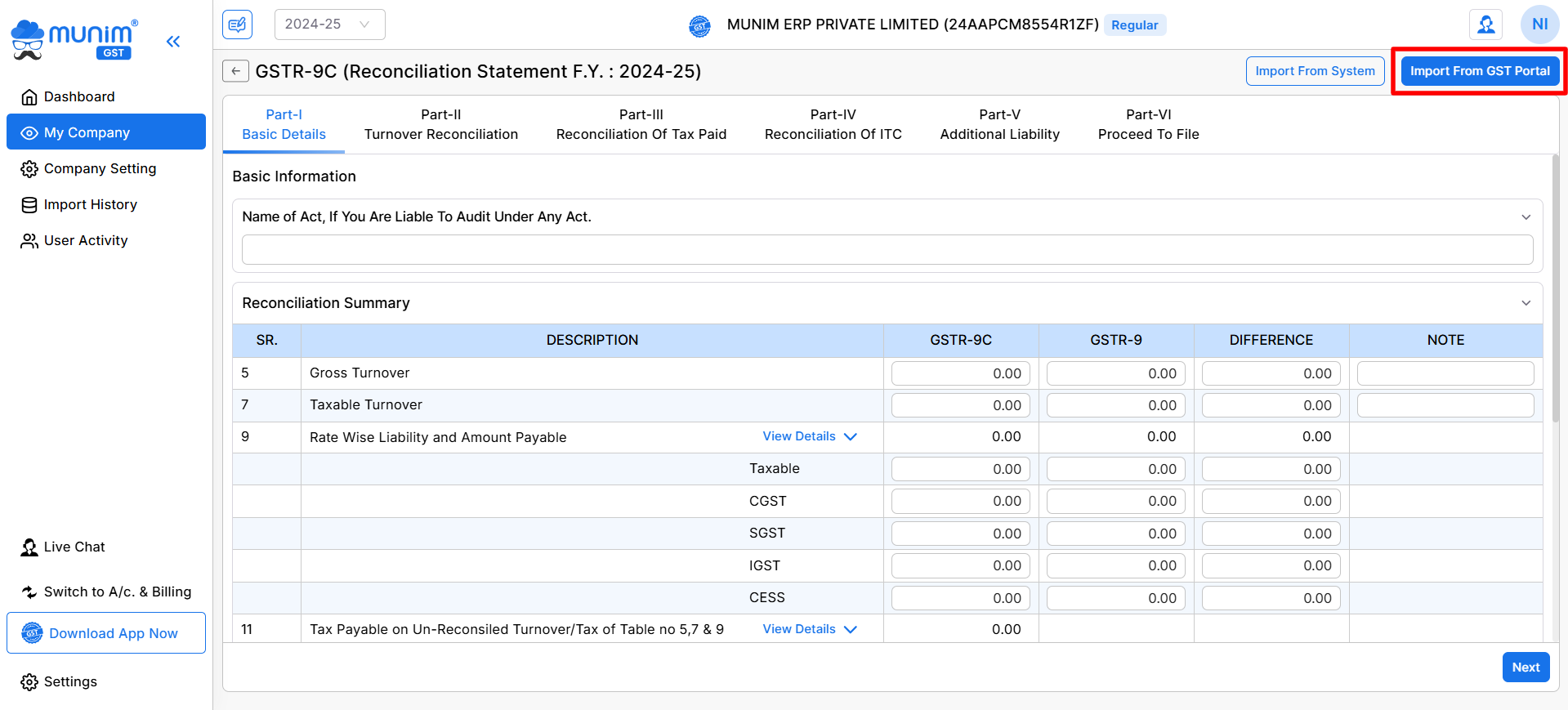Open Company Setting in the sidebar
Viewport: 1568px width, 710px height.
[106, 168]
